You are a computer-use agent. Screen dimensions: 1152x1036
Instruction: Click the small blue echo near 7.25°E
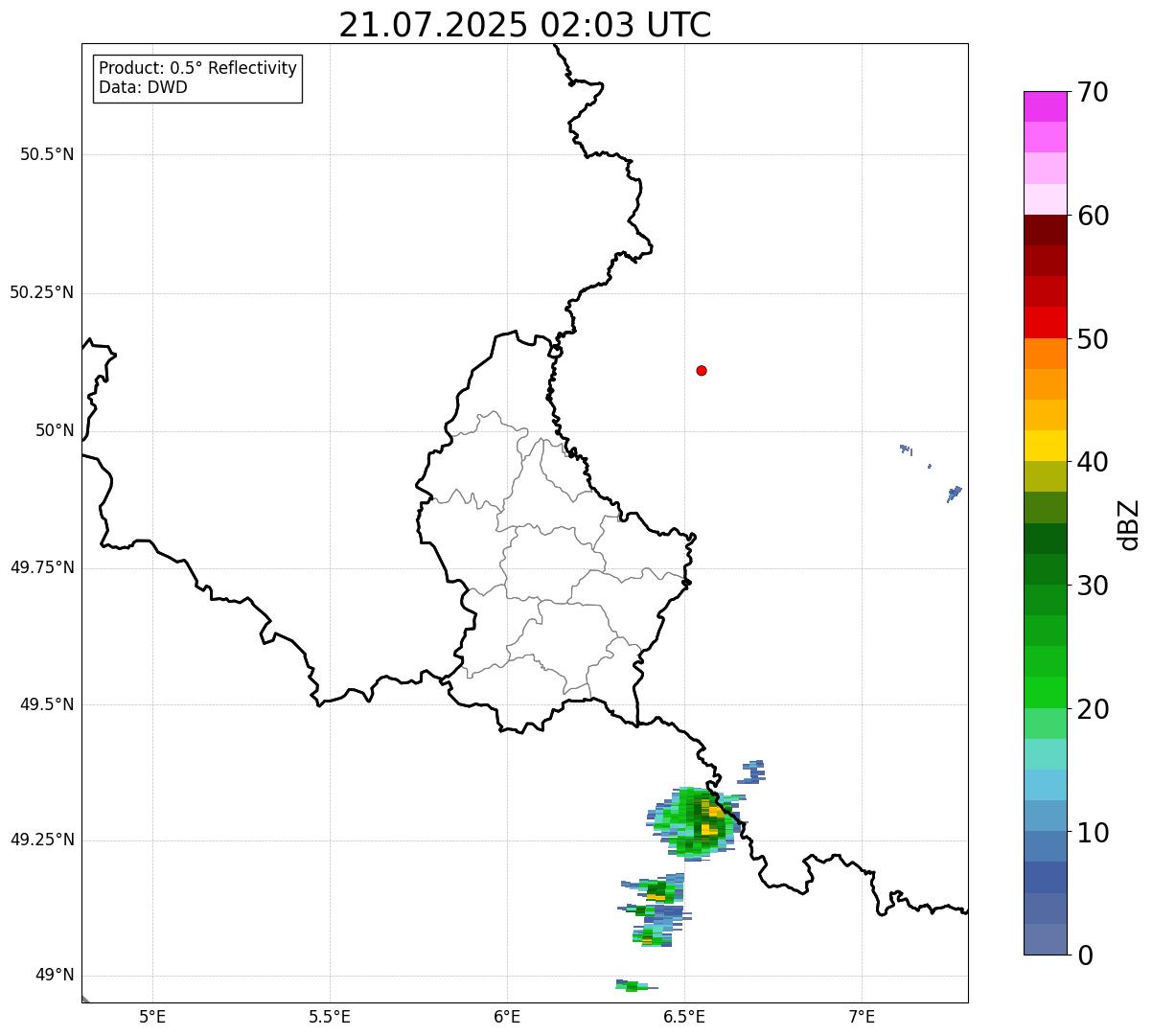pos(954,494)
